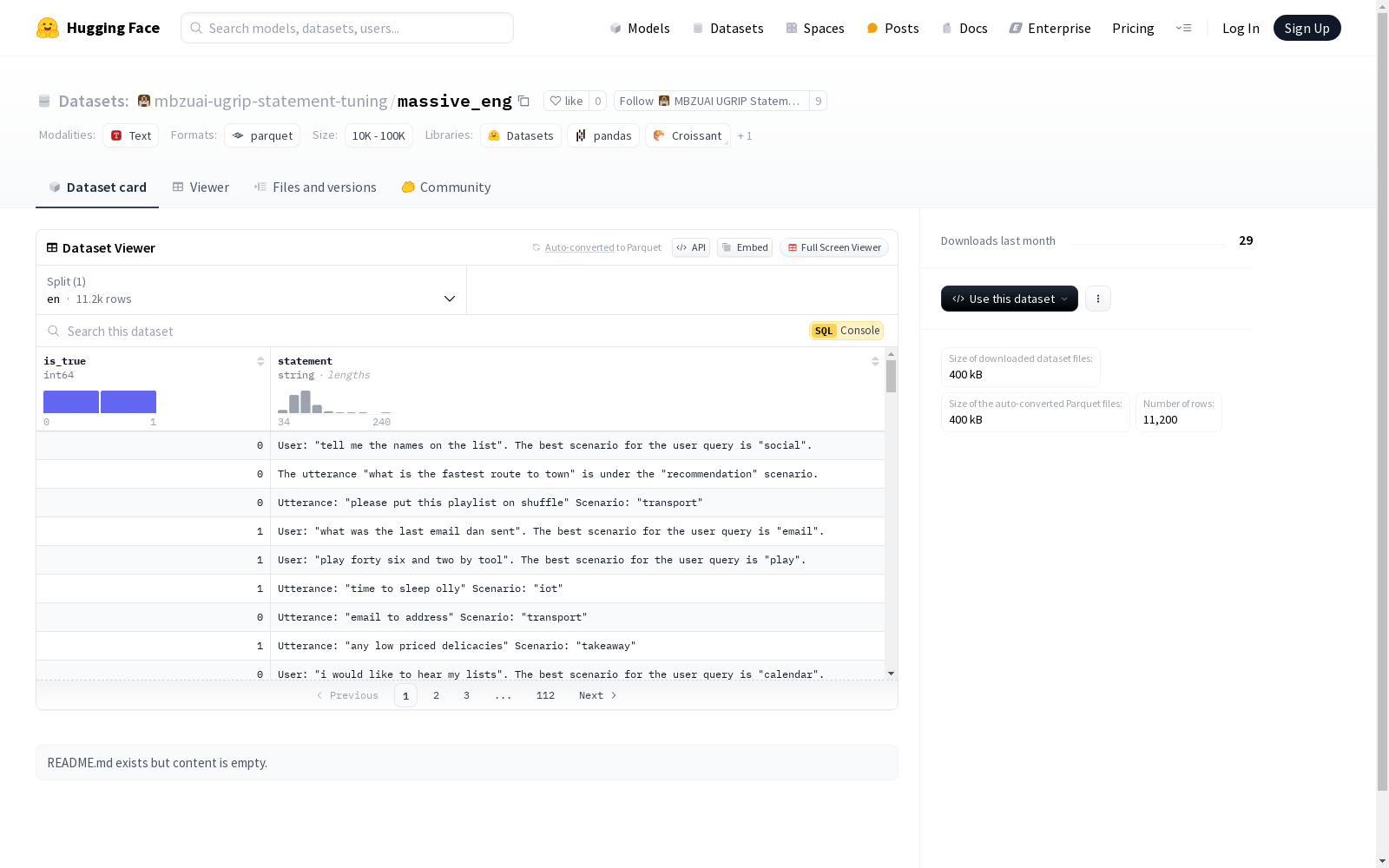Viewport: 1389px width, 868px height.
Task: Sort the is_true column
Action: (x=260, y=361)
